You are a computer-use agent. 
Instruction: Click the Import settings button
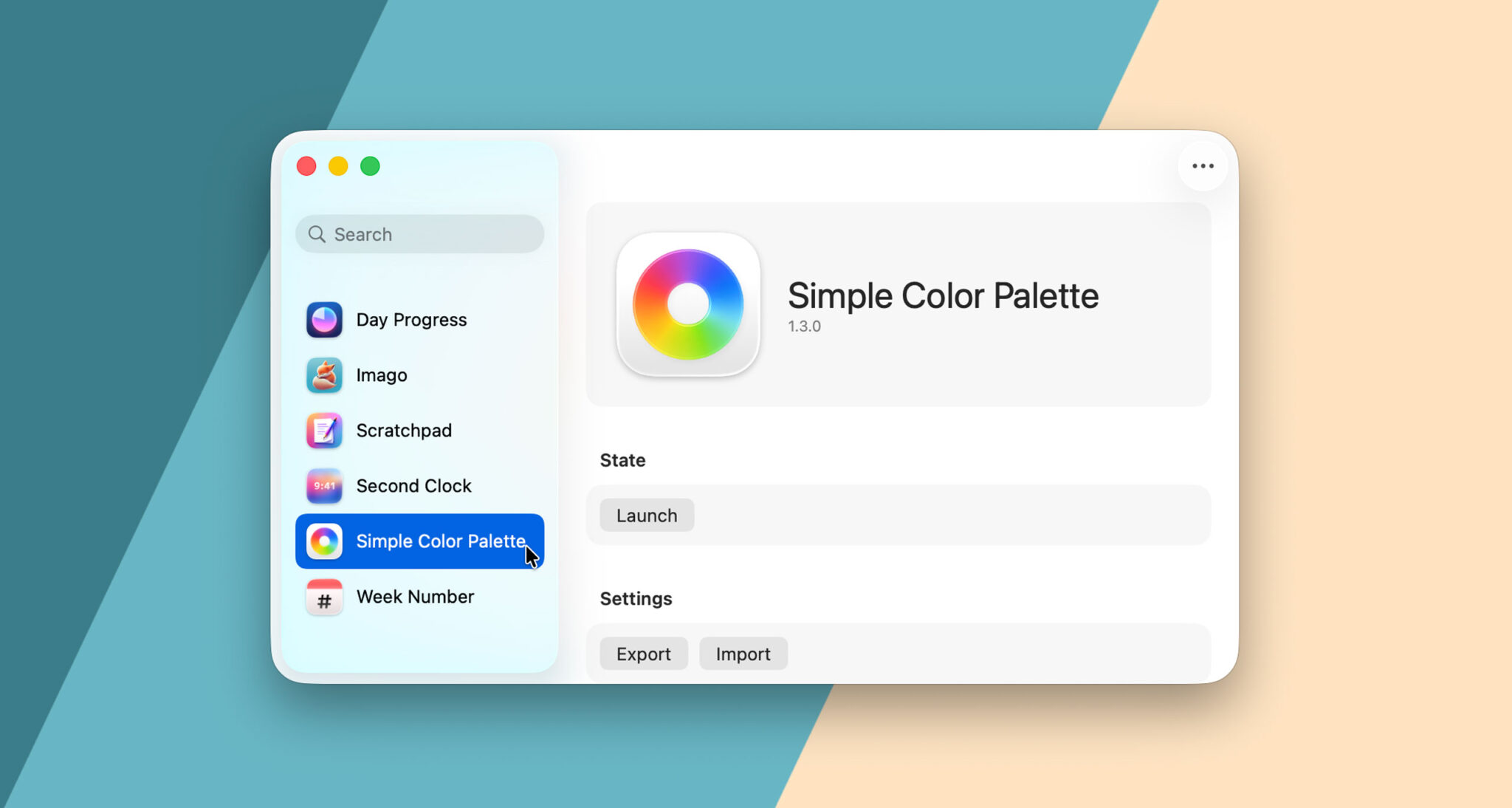(743, 654)
